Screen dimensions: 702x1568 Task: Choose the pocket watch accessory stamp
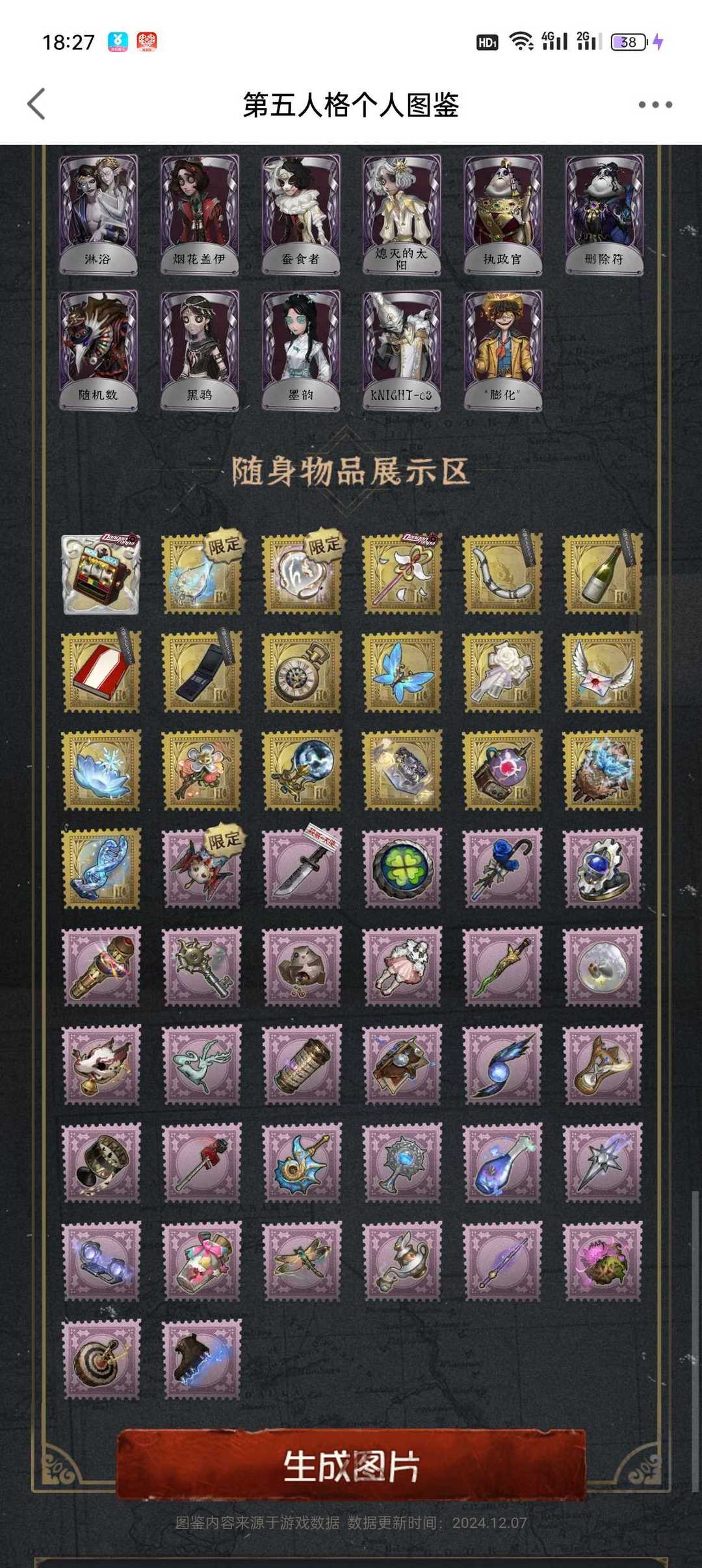point(302,672)
